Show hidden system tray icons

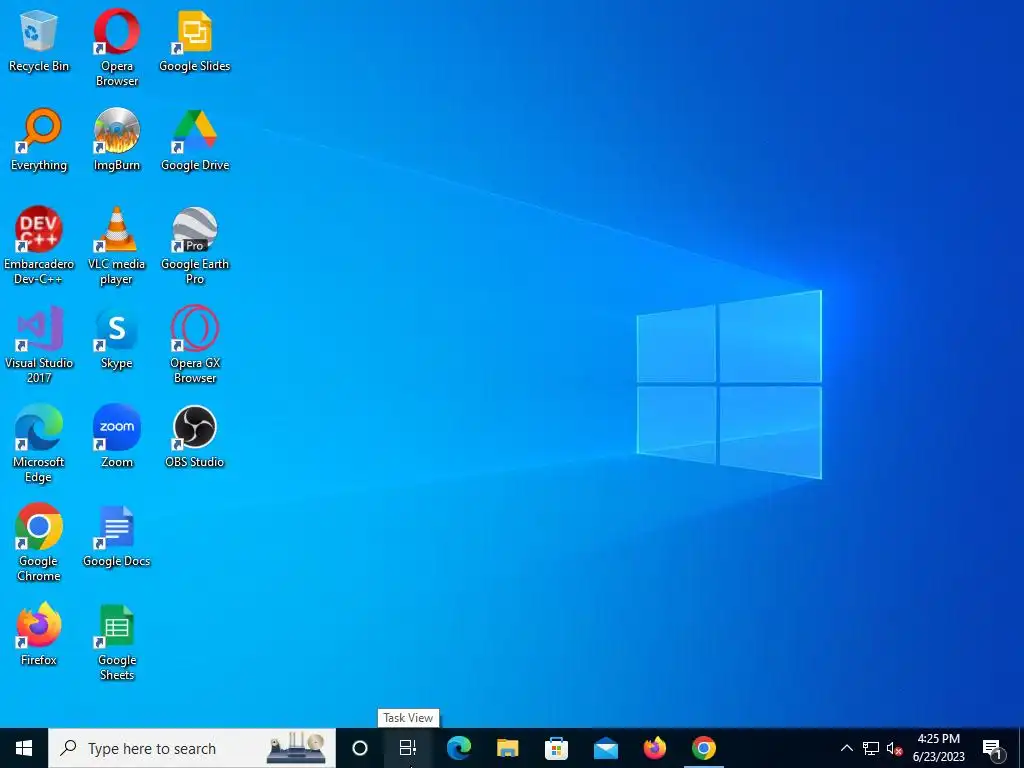pos(846,748)
